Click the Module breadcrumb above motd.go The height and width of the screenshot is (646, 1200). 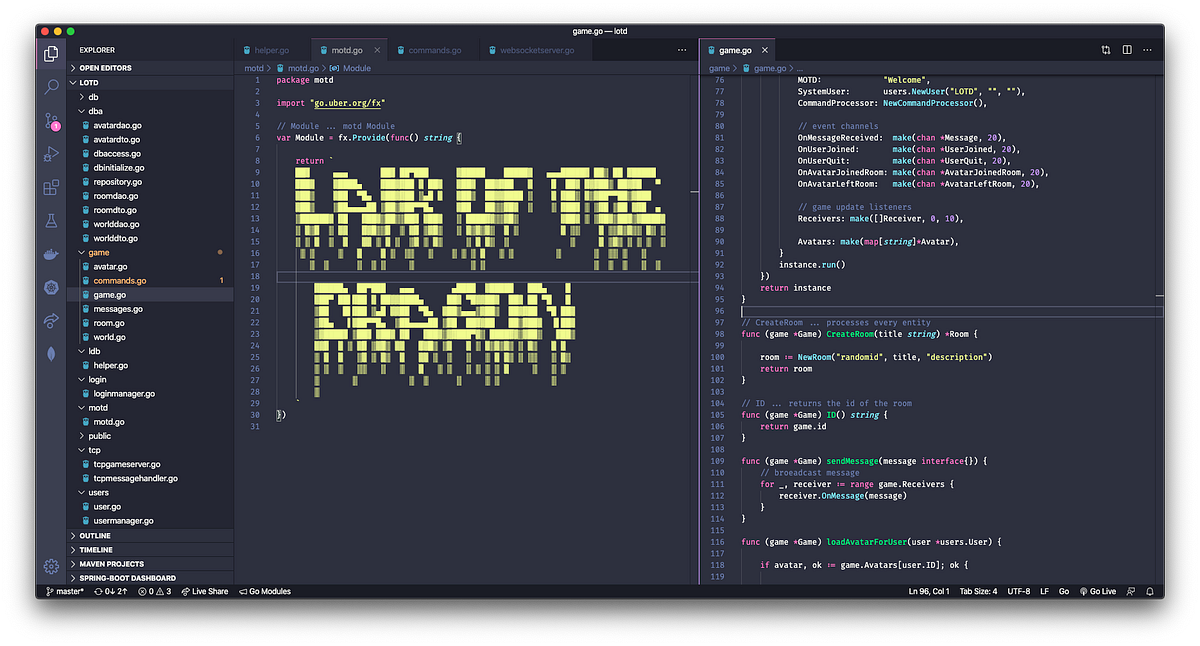click(x=355, y=68)
